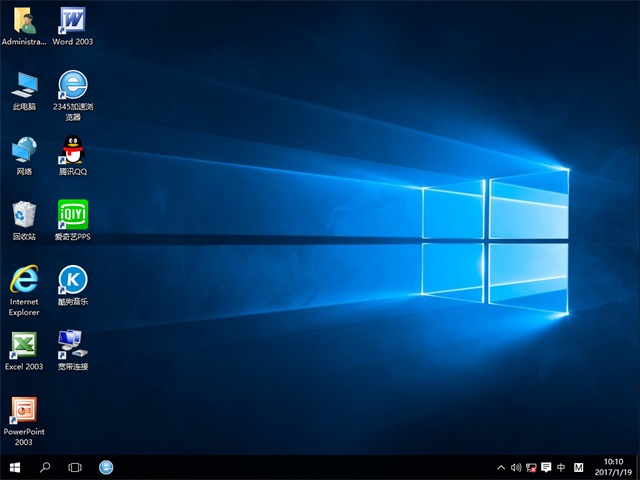Click the 宽带连接 broadband connection shortcut
640x480 pixels.
pyautogui.click(x=73, y=345)
